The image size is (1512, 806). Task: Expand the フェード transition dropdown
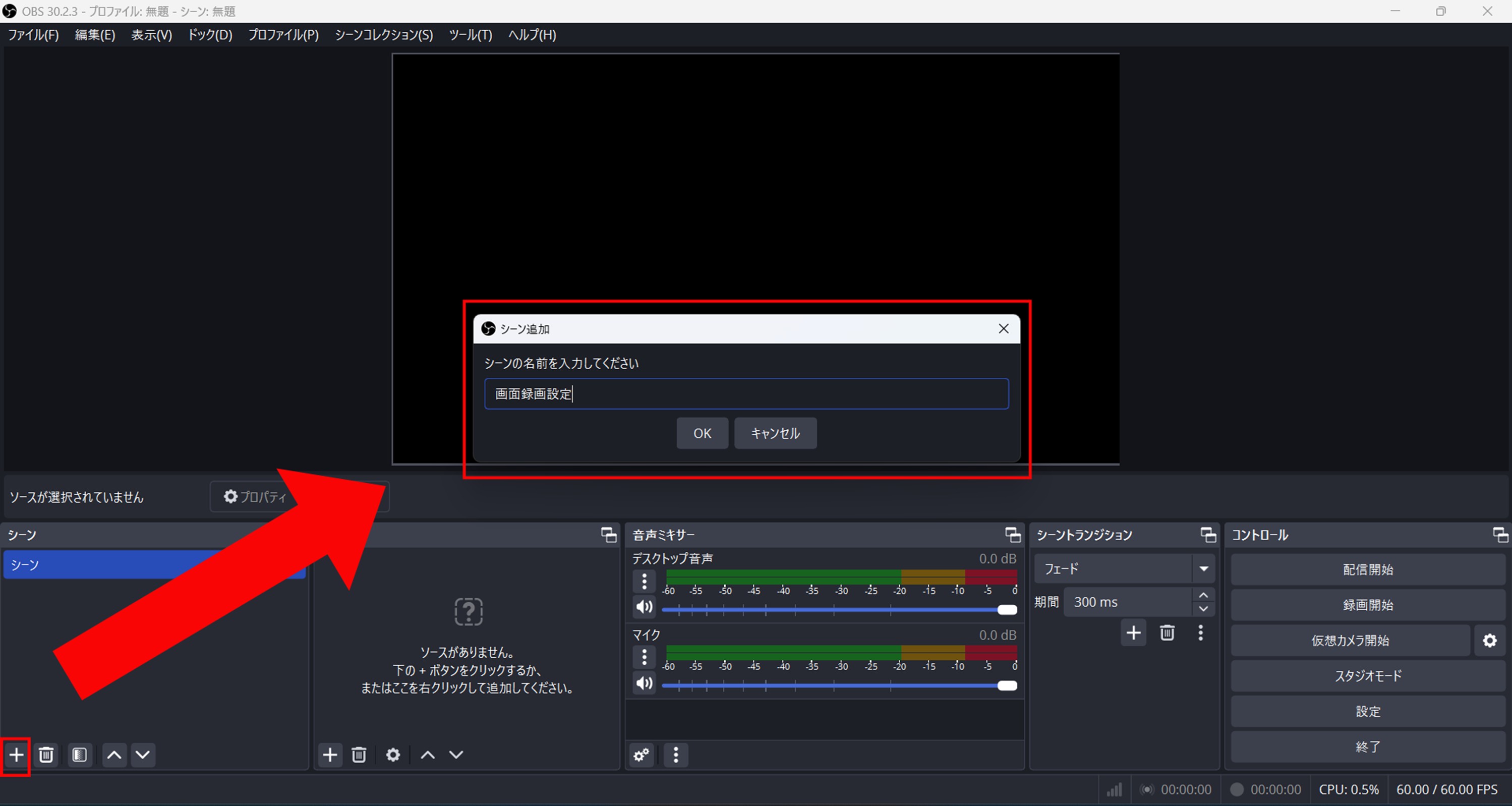pos(1203,568)
